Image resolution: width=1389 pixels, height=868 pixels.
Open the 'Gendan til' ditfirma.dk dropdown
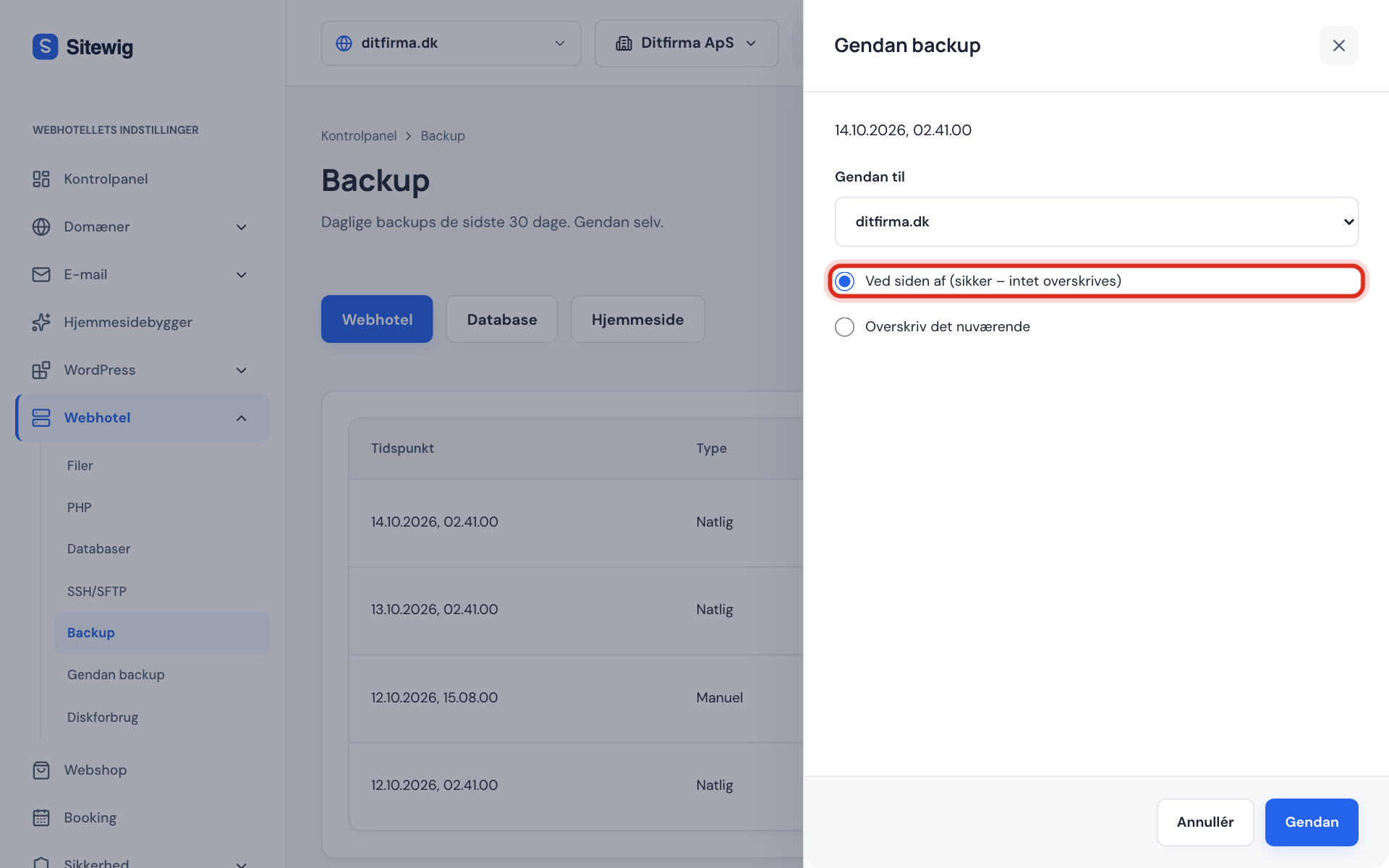[1096, 221]
